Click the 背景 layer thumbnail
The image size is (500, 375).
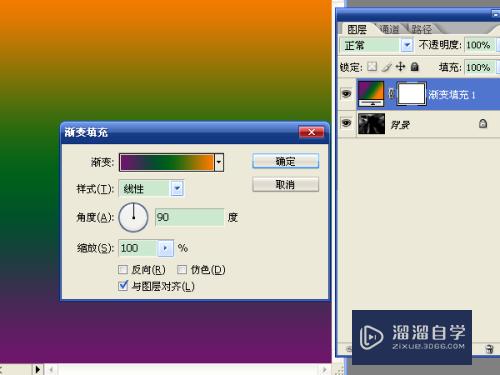point(371,124)
